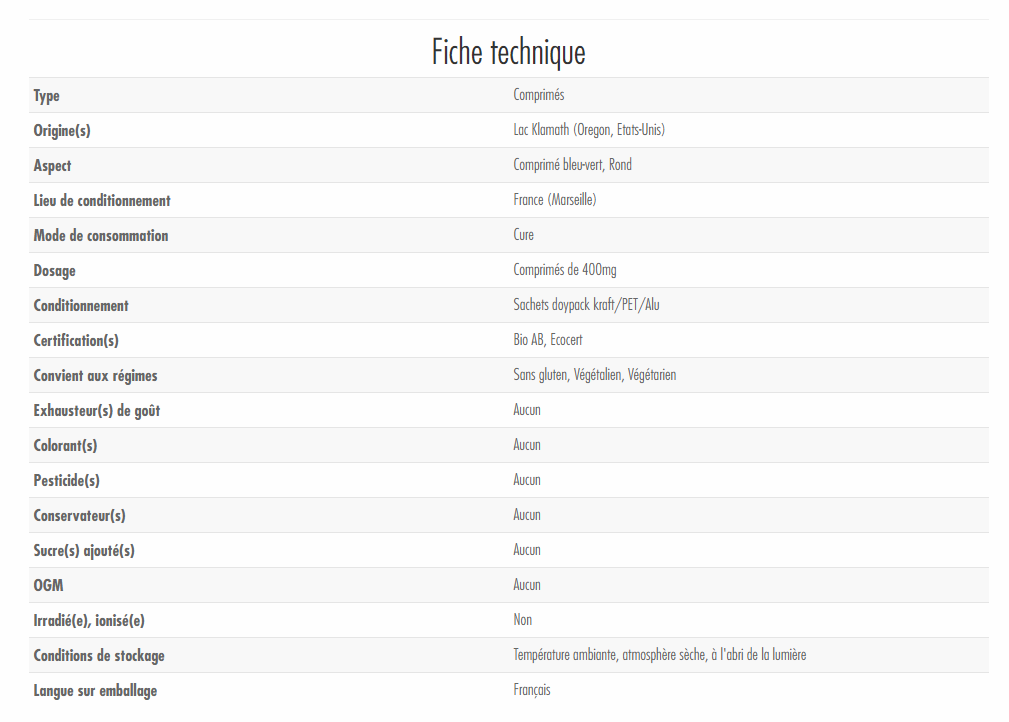Click the "Sucre(s) ajouté(s)" row label
1009x722 pixels.
click(x=84, y=550)
